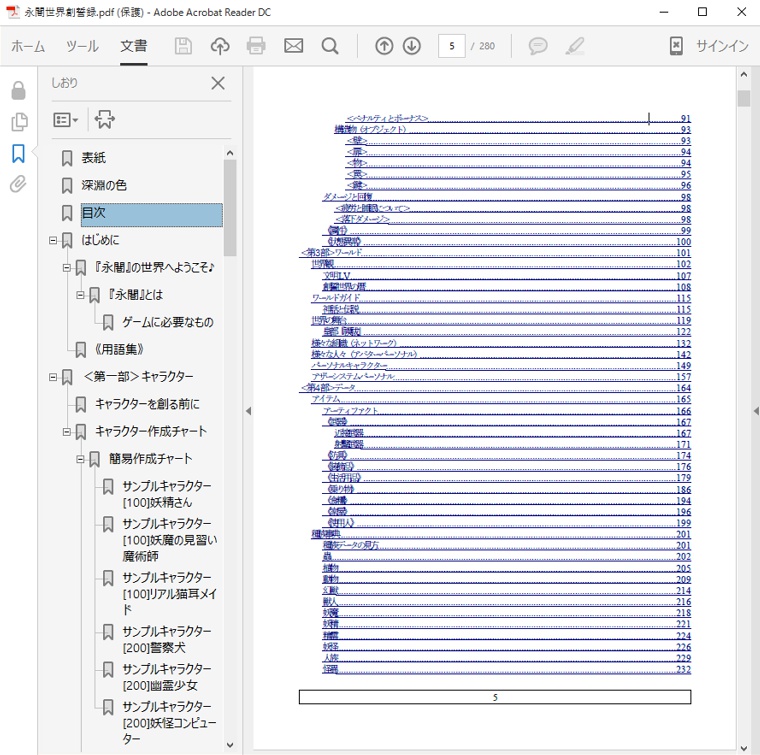This screenshot has width=760, height=755.
Task: Select the highlighter pen tool
Action: [575, 46]
